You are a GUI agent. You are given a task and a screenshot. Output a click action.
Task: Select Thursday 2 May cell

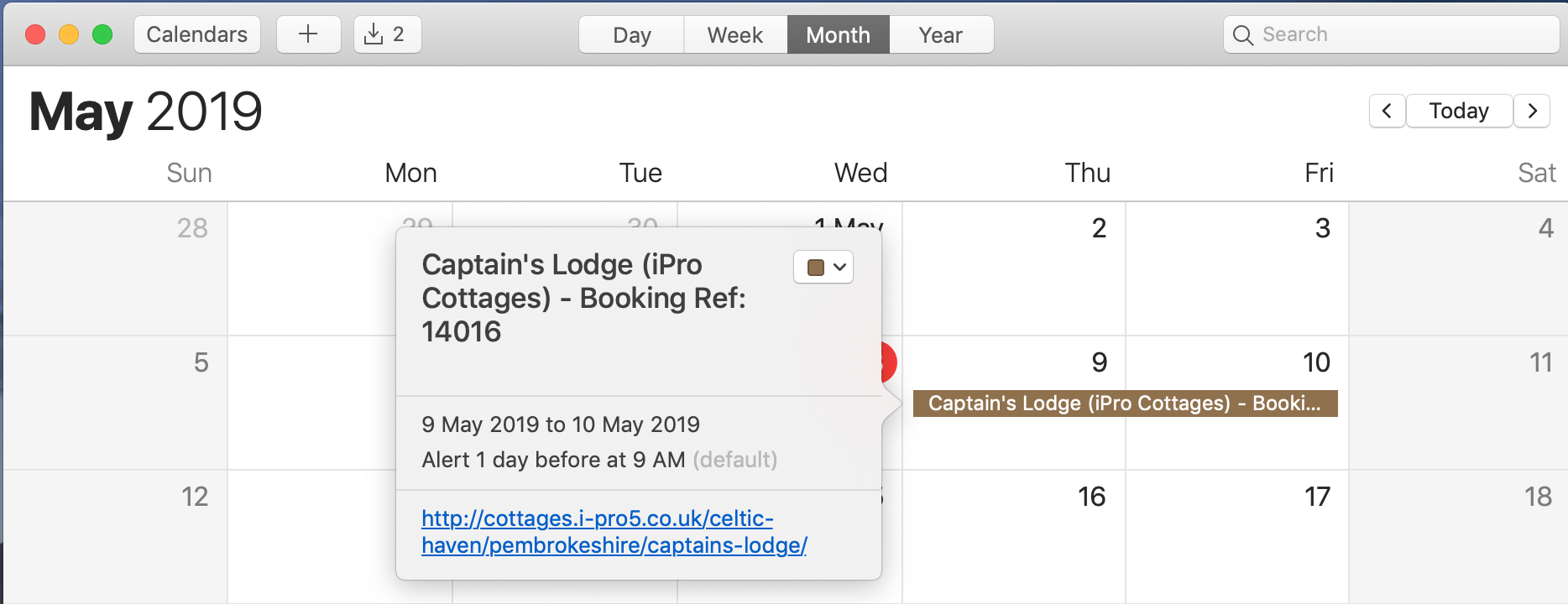[x=1014, y=268]
